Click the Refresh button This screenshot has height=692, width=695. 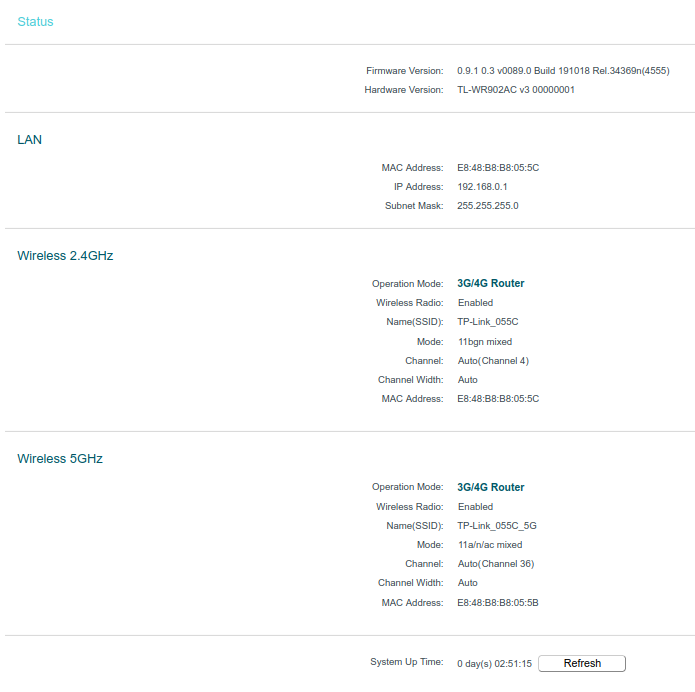coord(582,663)
